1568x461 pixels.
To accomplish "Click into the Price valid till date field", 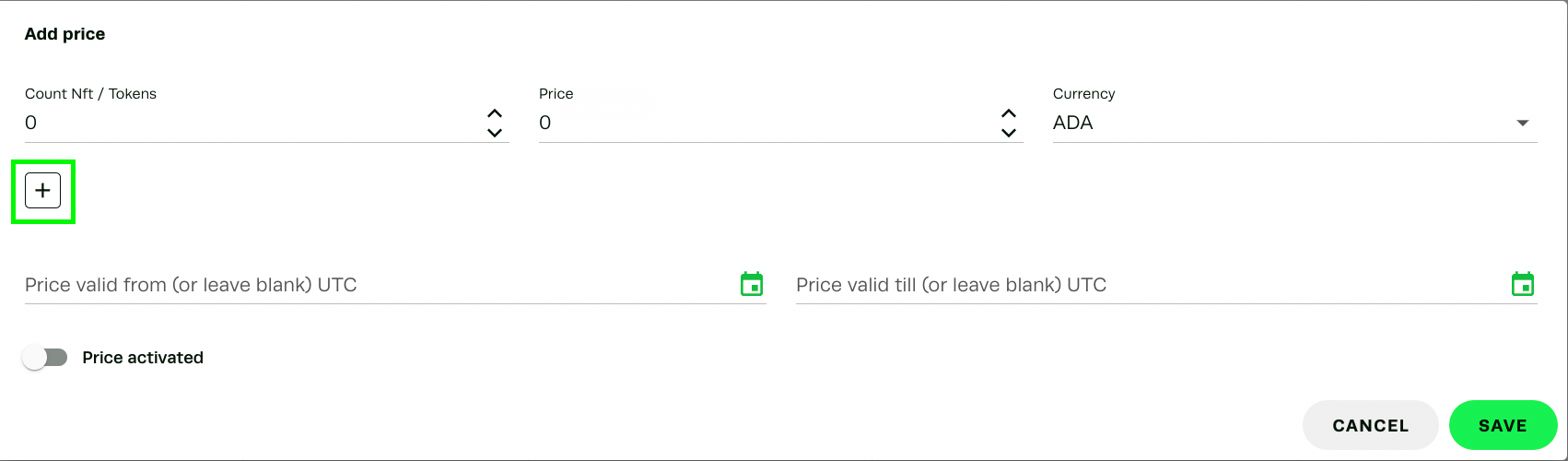I will tap(1142, 285).
